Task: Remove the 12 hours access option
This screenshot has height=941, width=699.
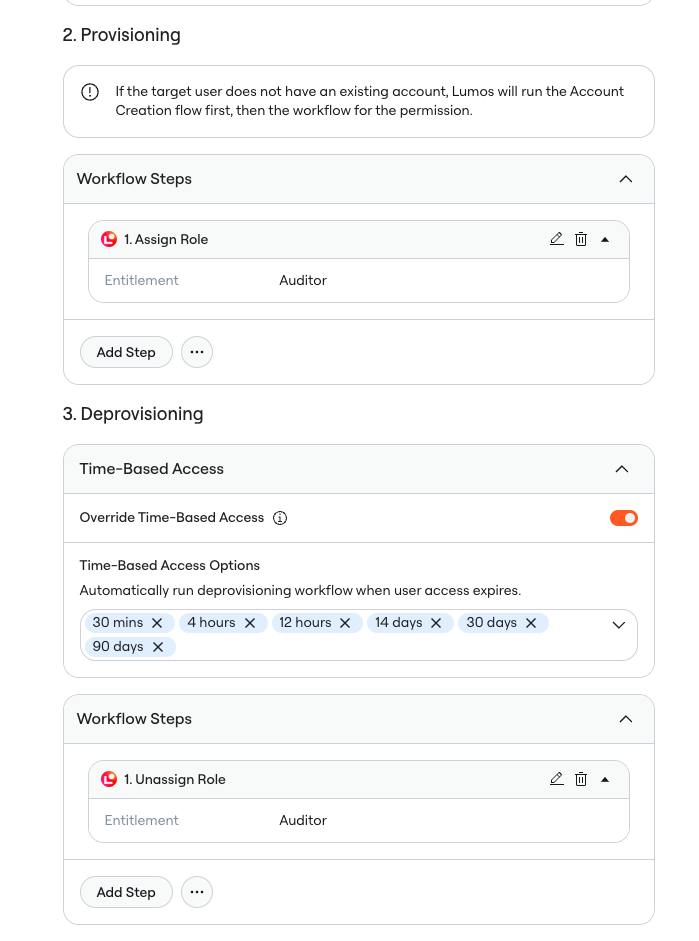Action: [x=345, y=623]
